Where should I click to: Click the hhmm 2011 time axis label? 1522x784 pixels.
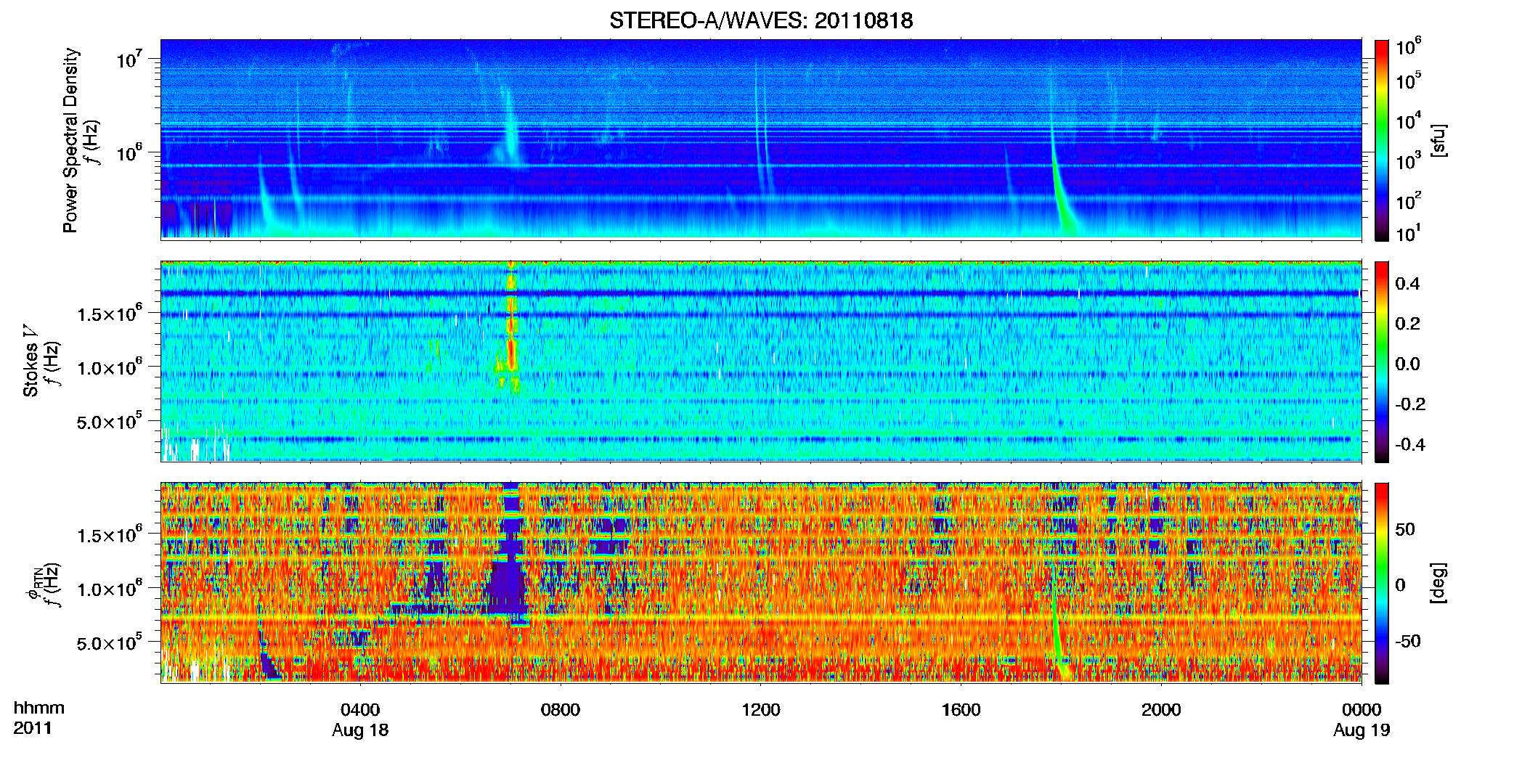38,718
